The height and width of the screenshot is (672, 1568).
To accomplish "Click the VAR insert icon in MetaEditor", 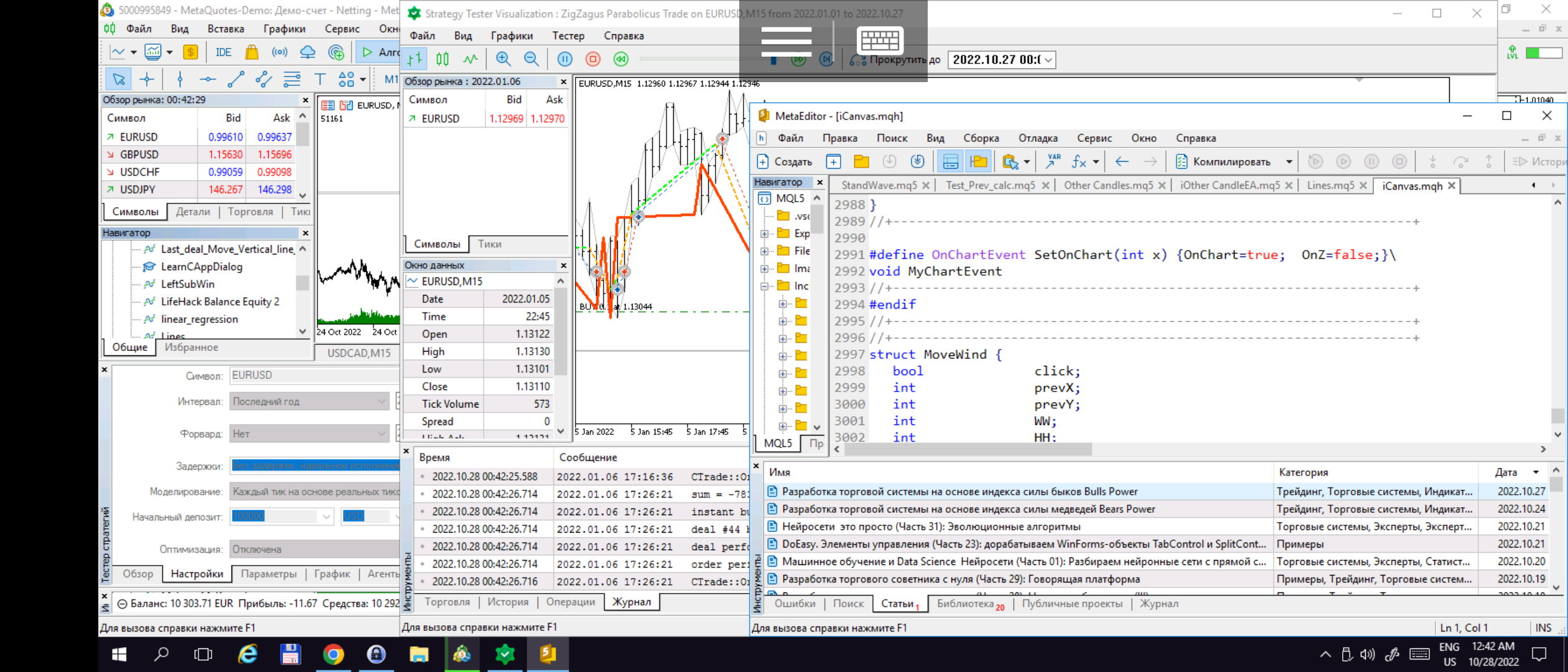I will [x=1053, y=162].
